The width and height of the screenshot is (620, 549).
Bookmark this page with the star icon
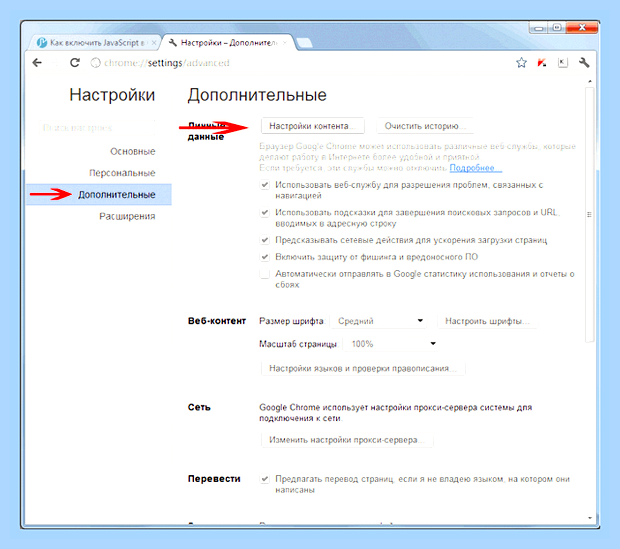pyautogui.click(x=522, y=62)
